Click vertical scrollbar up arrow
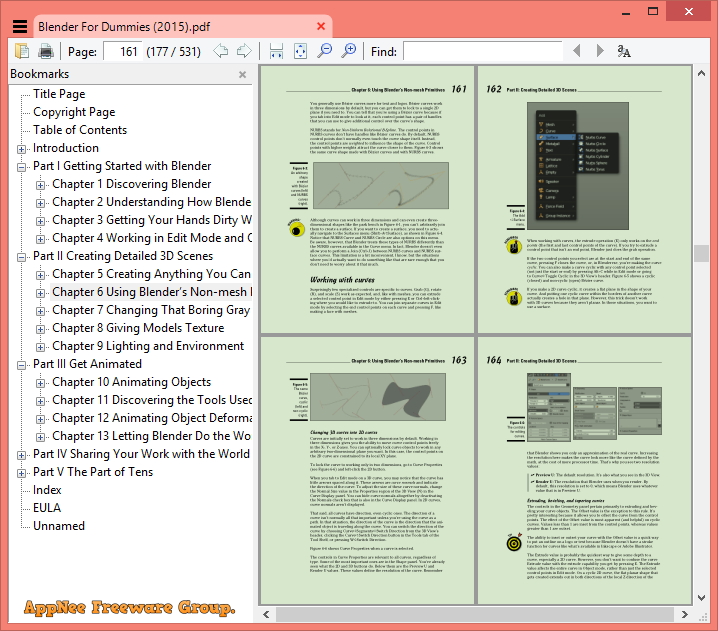This screenshot has width=718, height=631. coord(701,73)
